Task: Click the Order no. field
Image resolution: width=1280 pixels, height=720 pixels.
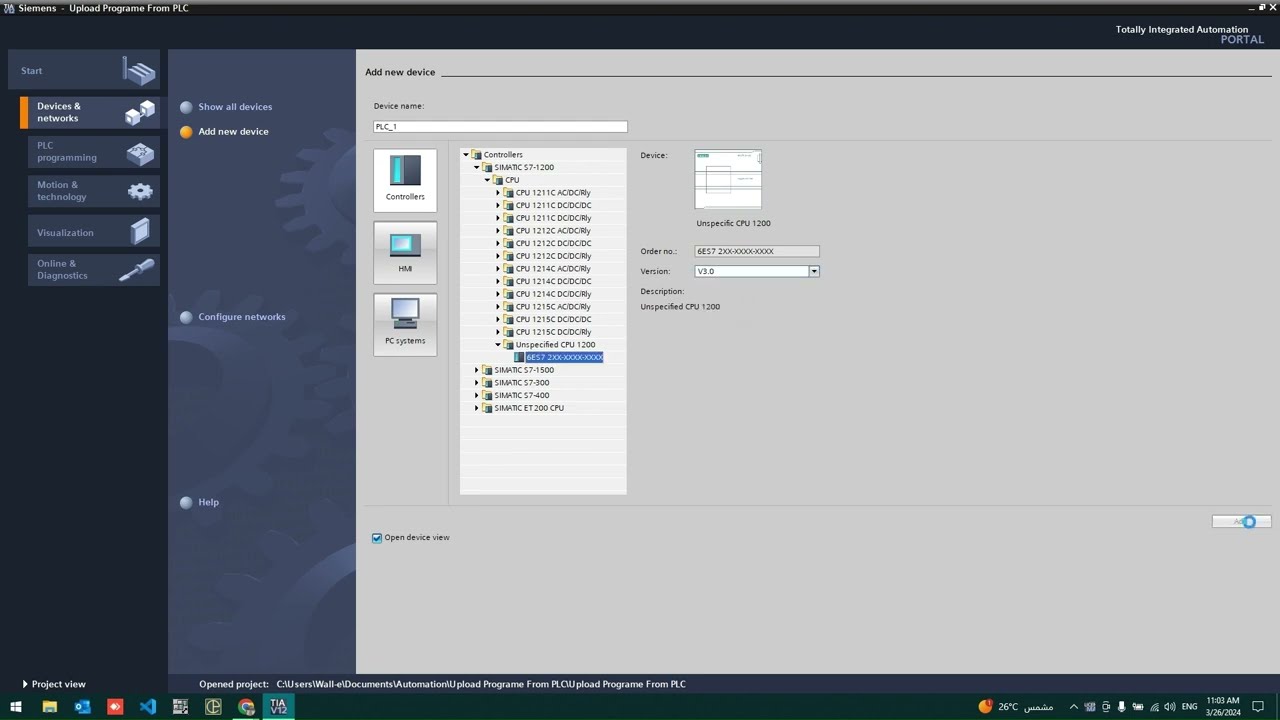Action: pos(757,251)
